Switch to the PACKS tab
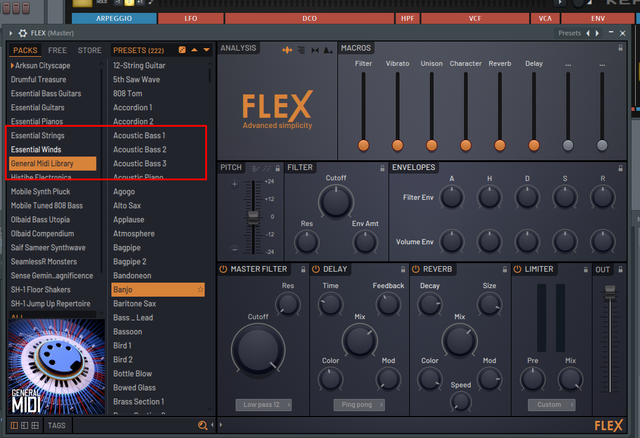The height and width of the screenshot is (438, 640). point(25,50)
